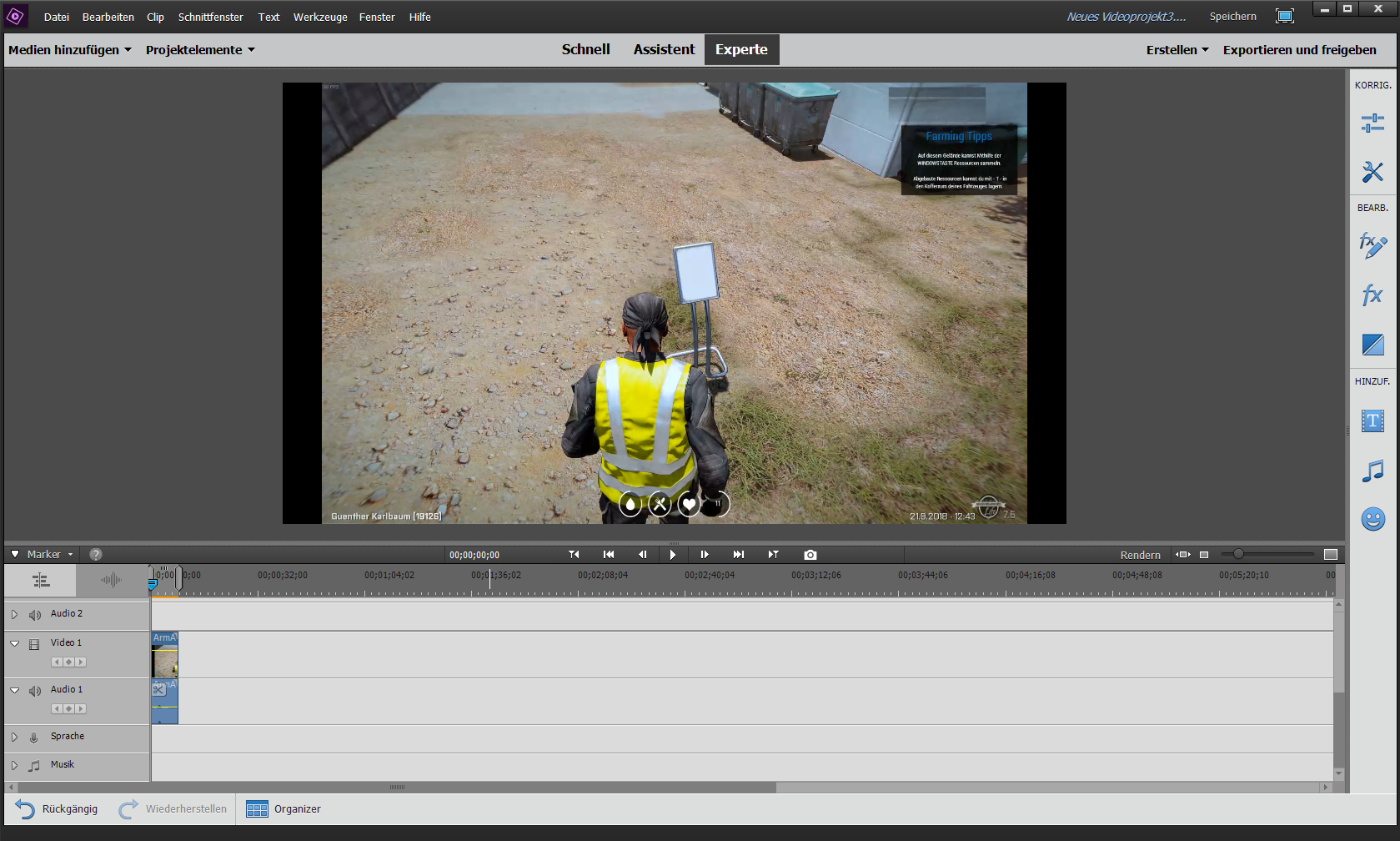Open the Erstellen dropdown
Image resolution: width=1400 pixels, height=841 pixels.
click(x=1177, y=50)
